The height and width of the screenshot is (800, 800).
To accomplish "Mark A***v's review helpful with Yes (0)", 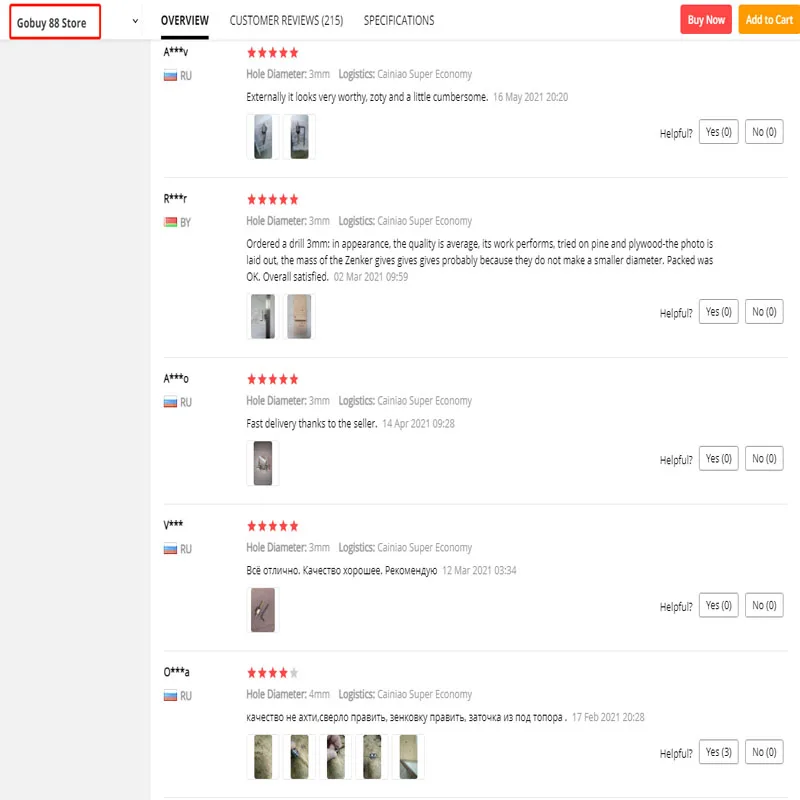I will pyautogui.click(x=718, y=132).
